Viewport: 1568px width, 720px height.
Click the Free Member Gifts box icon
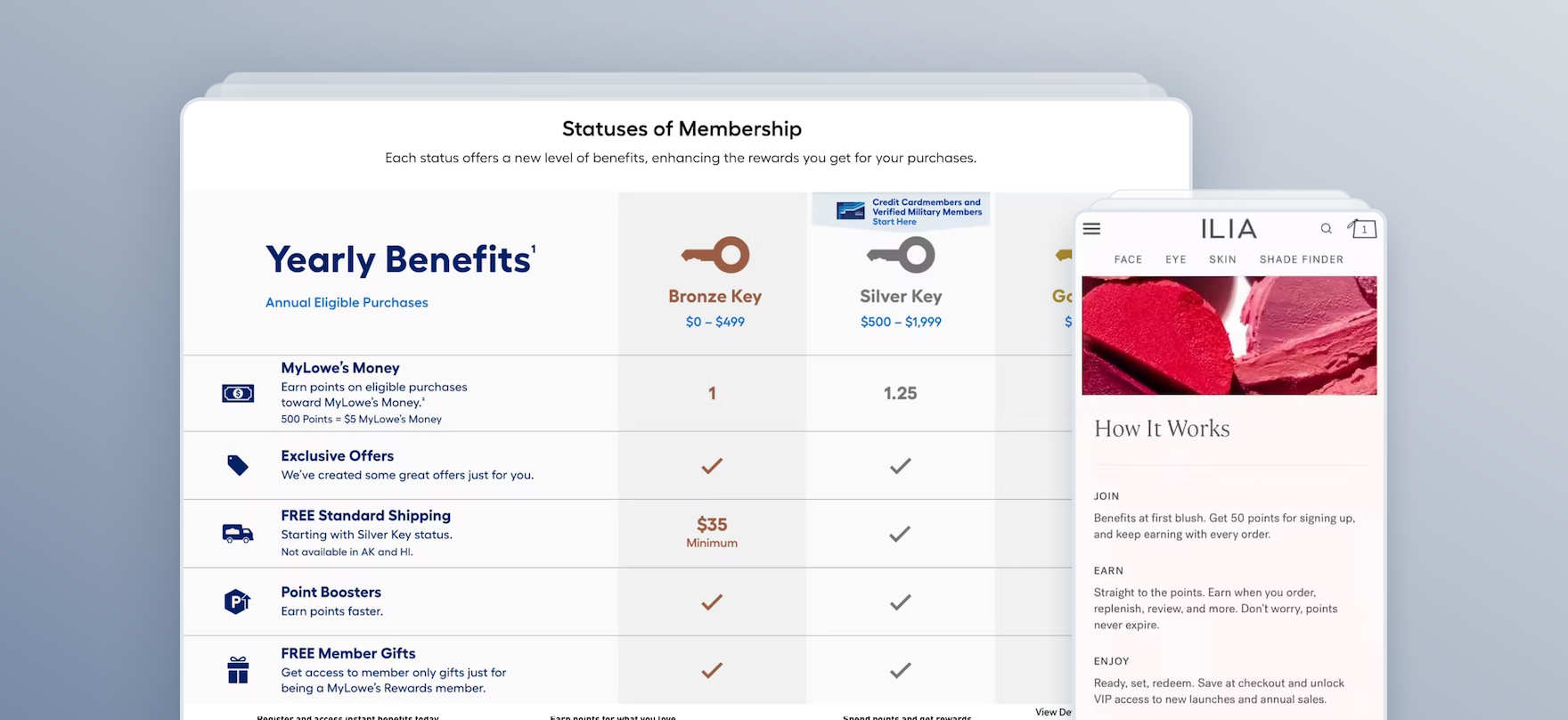tap(238, 670)
